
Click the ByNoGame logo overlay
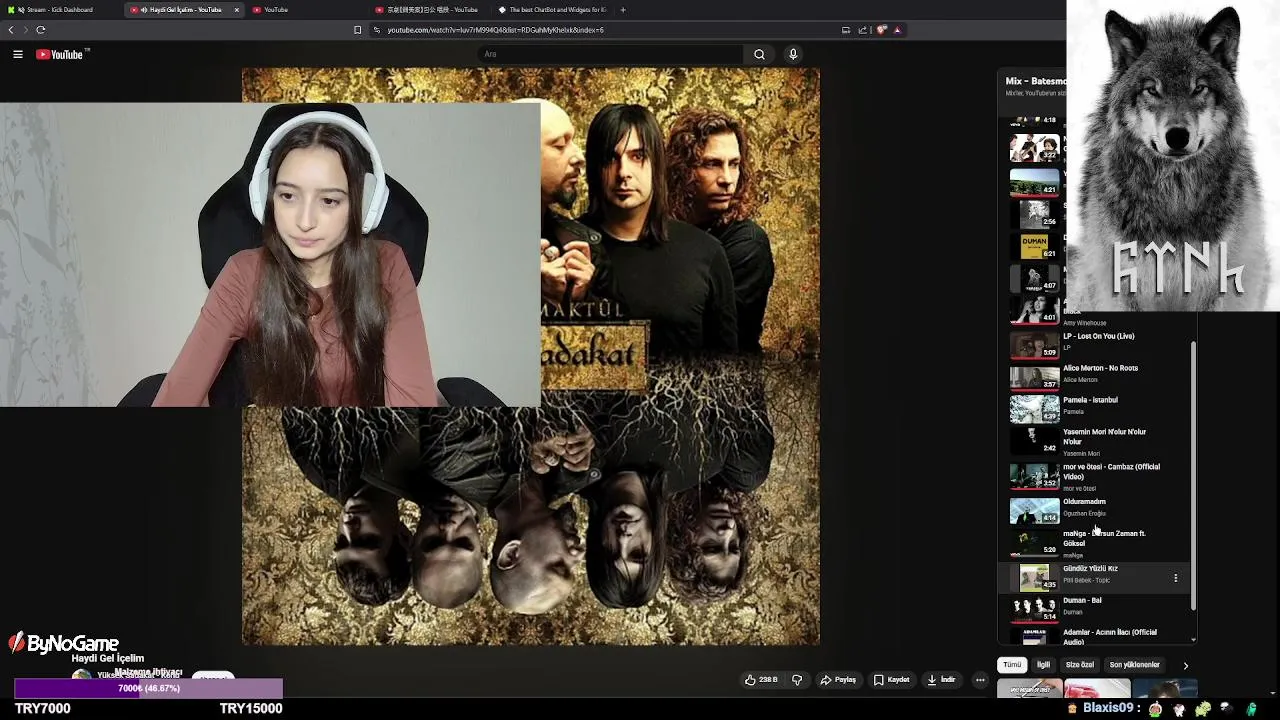click(x=64, y=643)
